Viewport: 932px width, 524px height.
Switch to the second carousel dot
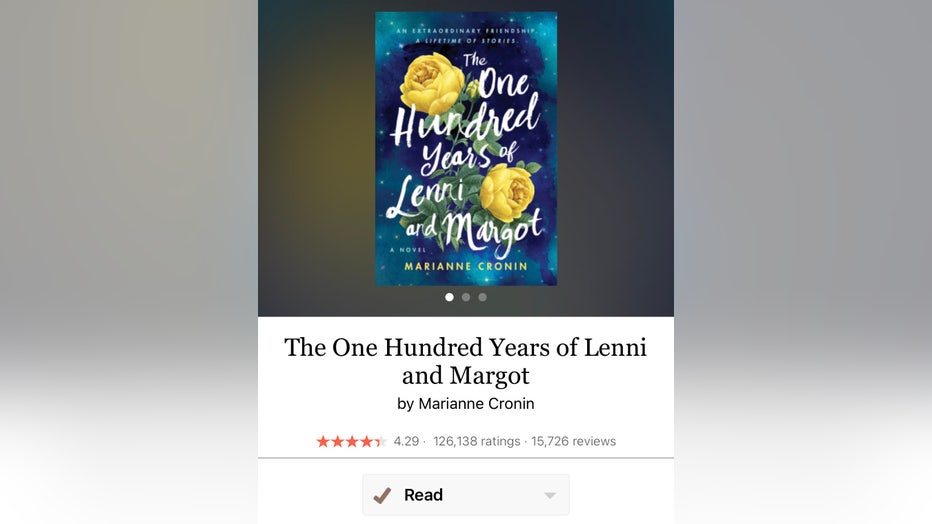pyautogui.click(x=466, y=297)
